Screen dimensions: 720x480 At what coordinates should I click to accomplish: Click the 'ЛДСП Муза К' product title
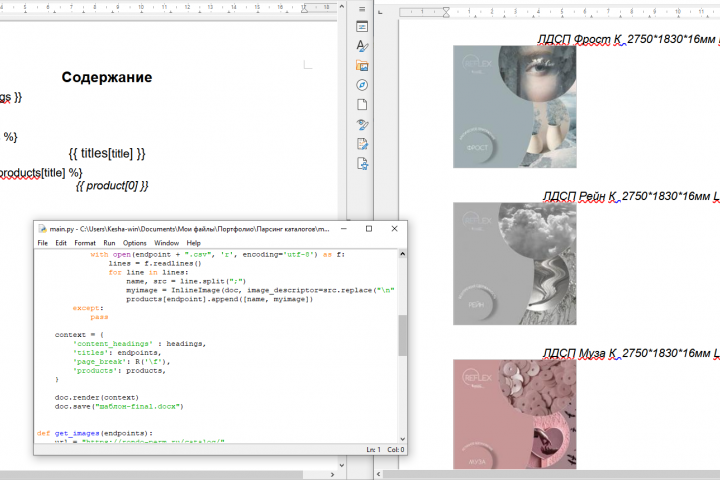580,354
